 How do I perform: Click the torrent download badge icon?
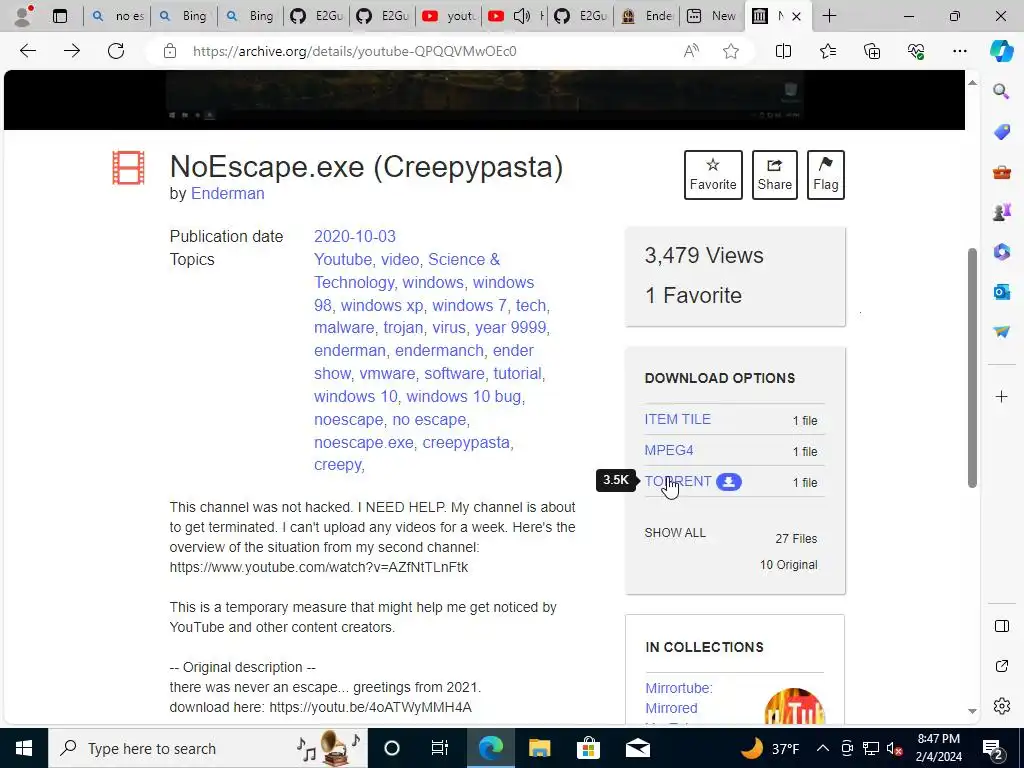pyautogui.click(x=729, y=482)
